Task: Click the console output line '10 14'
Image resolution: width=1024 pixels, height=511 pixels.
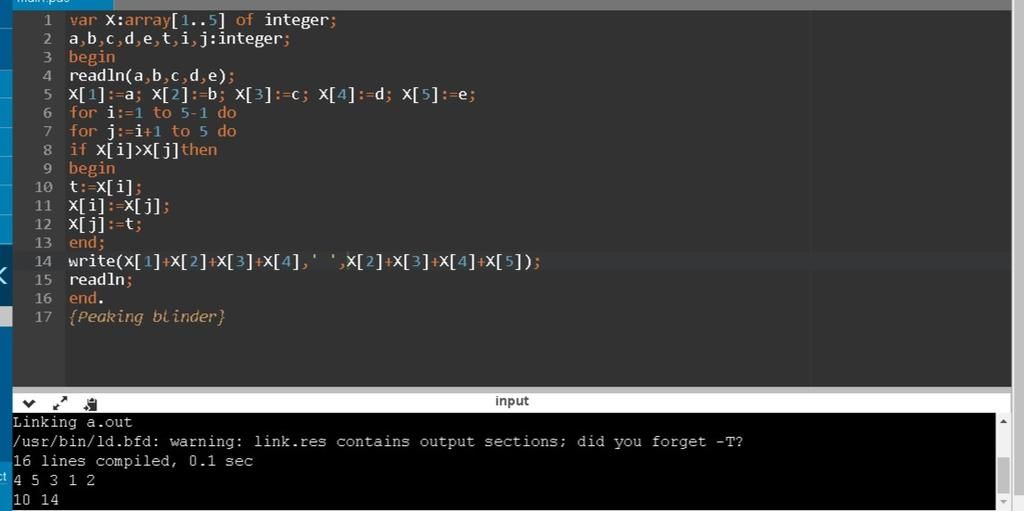Action: [36, 499]
